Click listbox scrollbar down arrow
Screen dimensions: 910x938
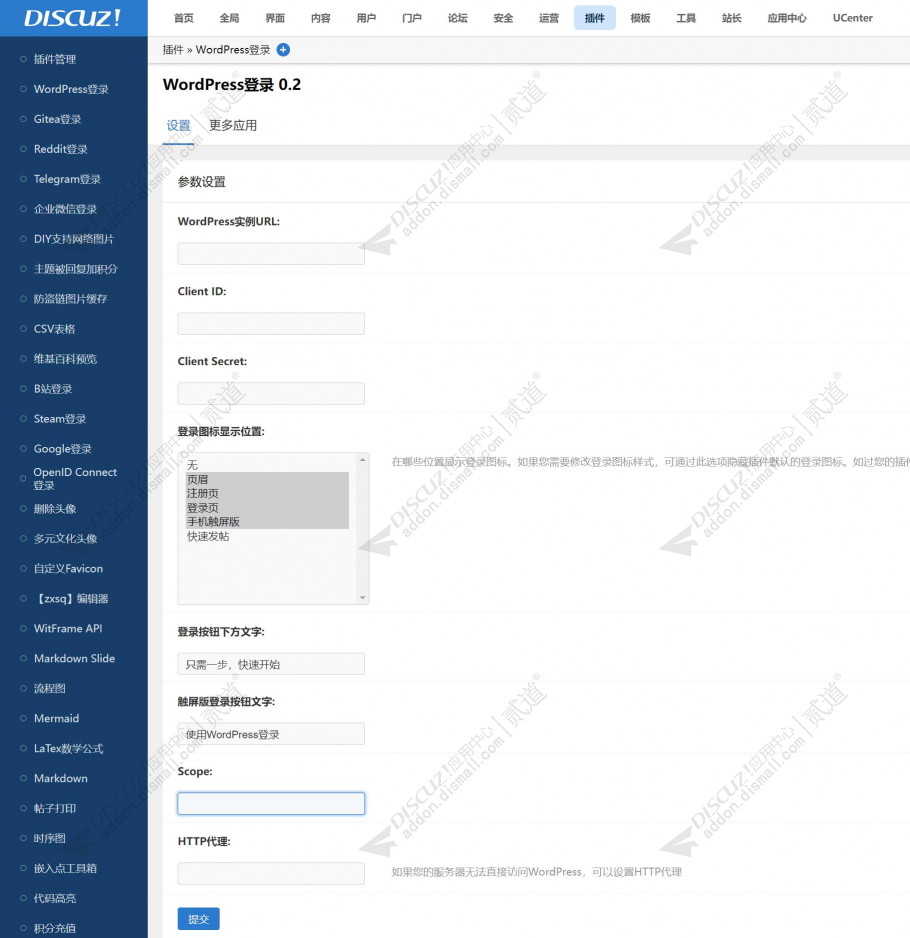click(x=363, y=598)
